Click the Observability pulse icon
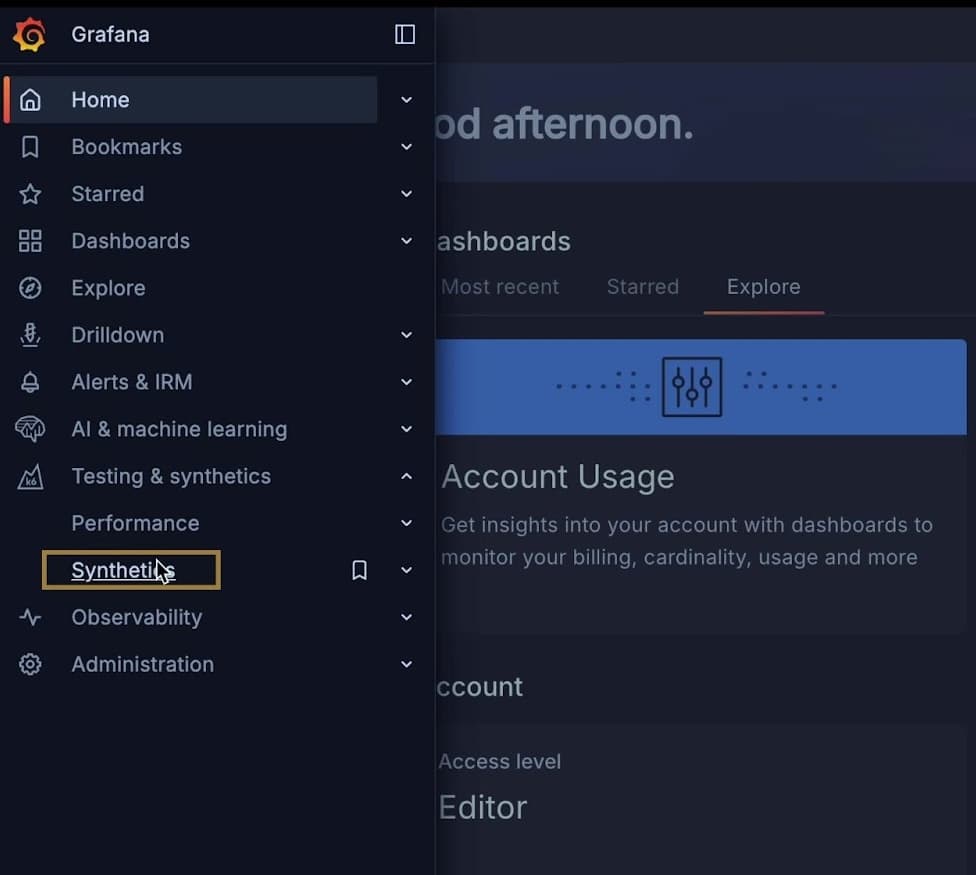Viewport: 976px width, 875px height. point(30,617)
